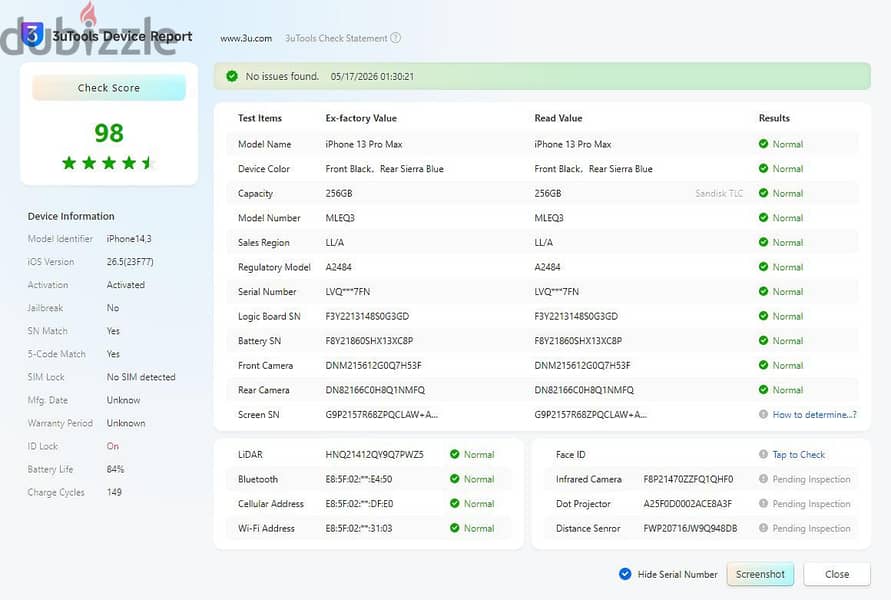The width and height of the screenshot is (891, 600).
Task: Click the Infrared Camera pending inspection icon
Action: click(763, 479)
